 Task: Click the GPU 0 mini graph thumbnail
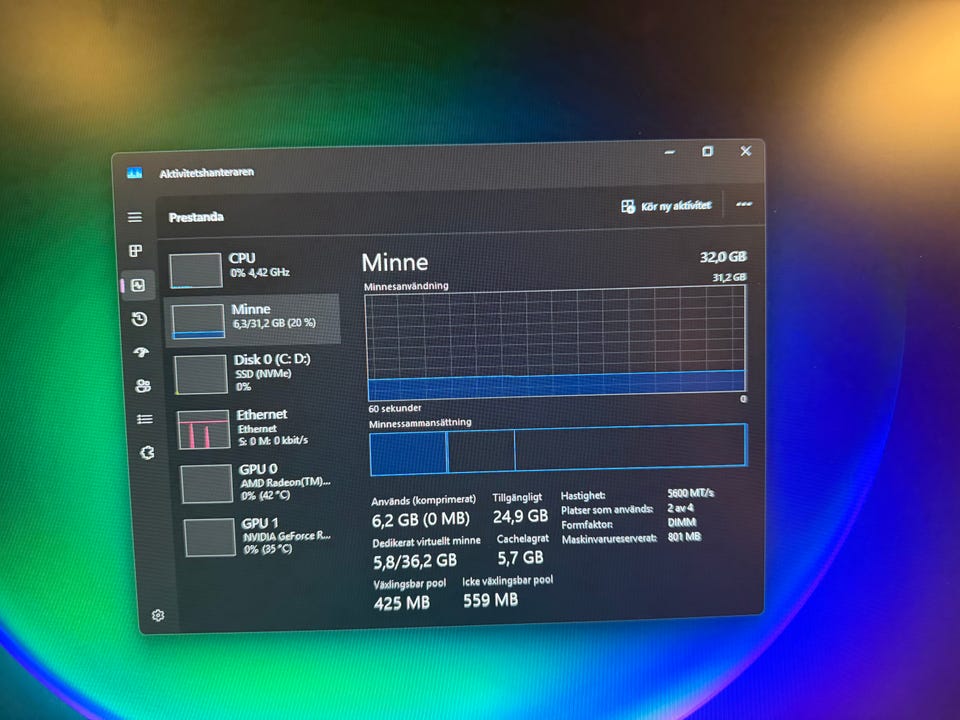click(x=206, y=484)
